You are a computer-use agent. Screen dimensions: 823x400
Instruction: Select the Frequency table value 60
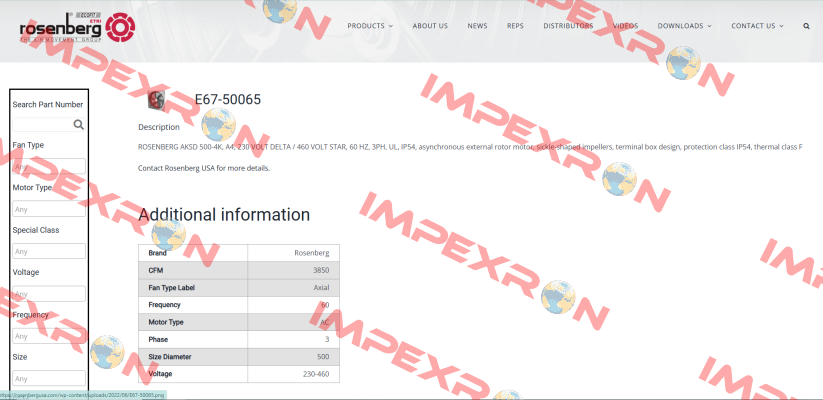(325, 305)
